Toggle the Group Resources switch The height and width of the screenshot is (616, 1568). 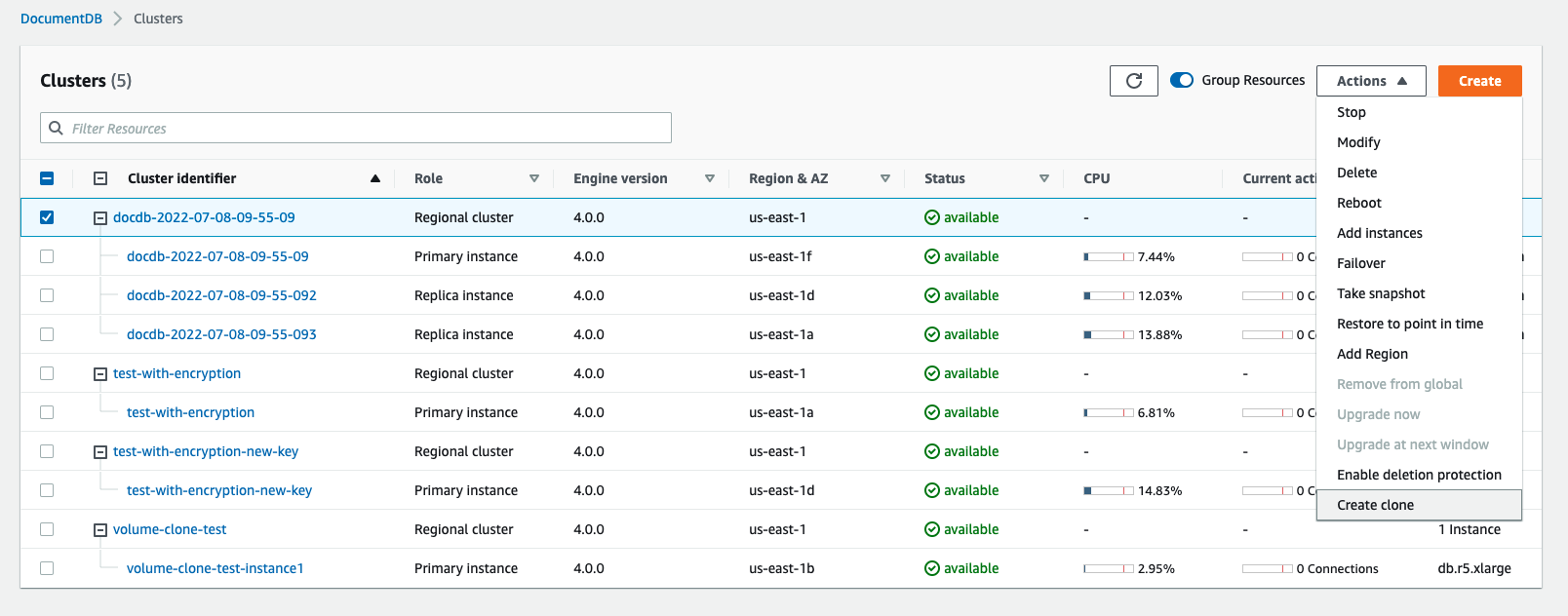point(1182,80)
